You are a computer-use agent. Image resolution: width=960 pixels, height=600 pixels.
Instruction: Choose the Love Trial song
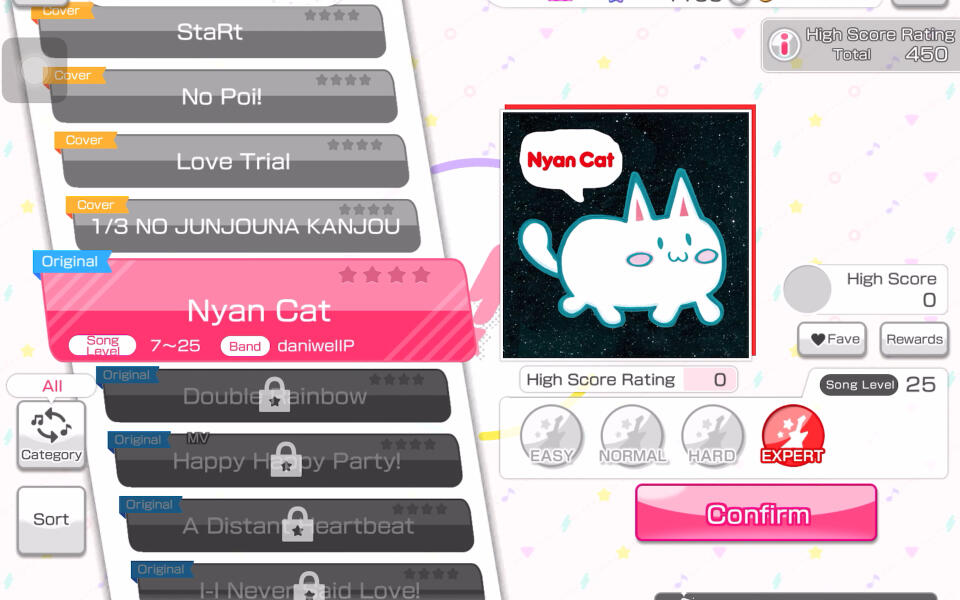[235, 162]
